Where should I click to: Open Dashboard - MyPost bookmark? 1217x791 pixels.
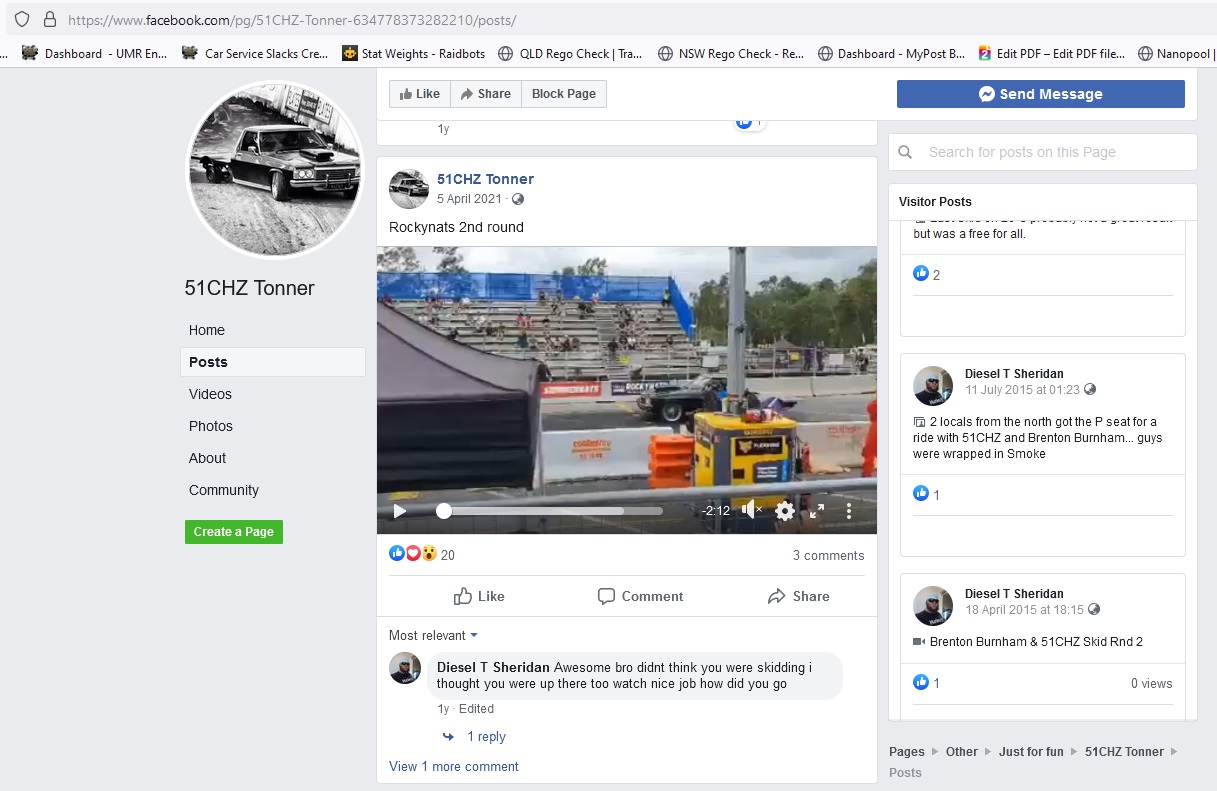tap(891, 54)
